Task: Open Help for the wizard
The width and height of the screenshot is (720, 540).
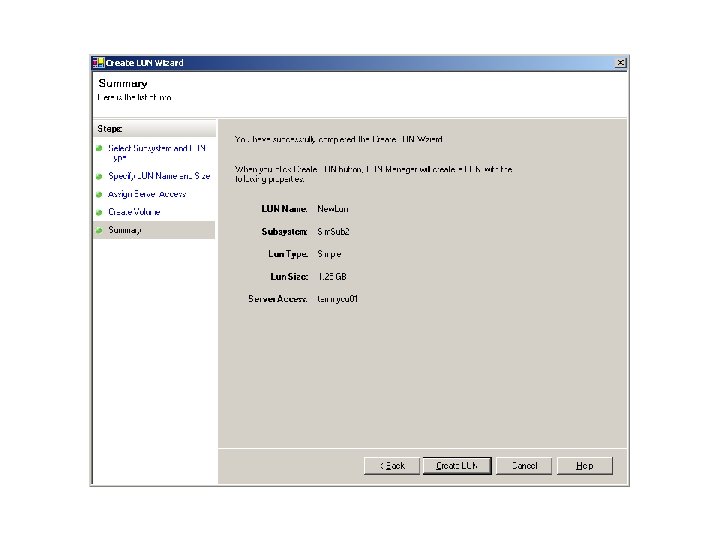Action: click(585, 466)
